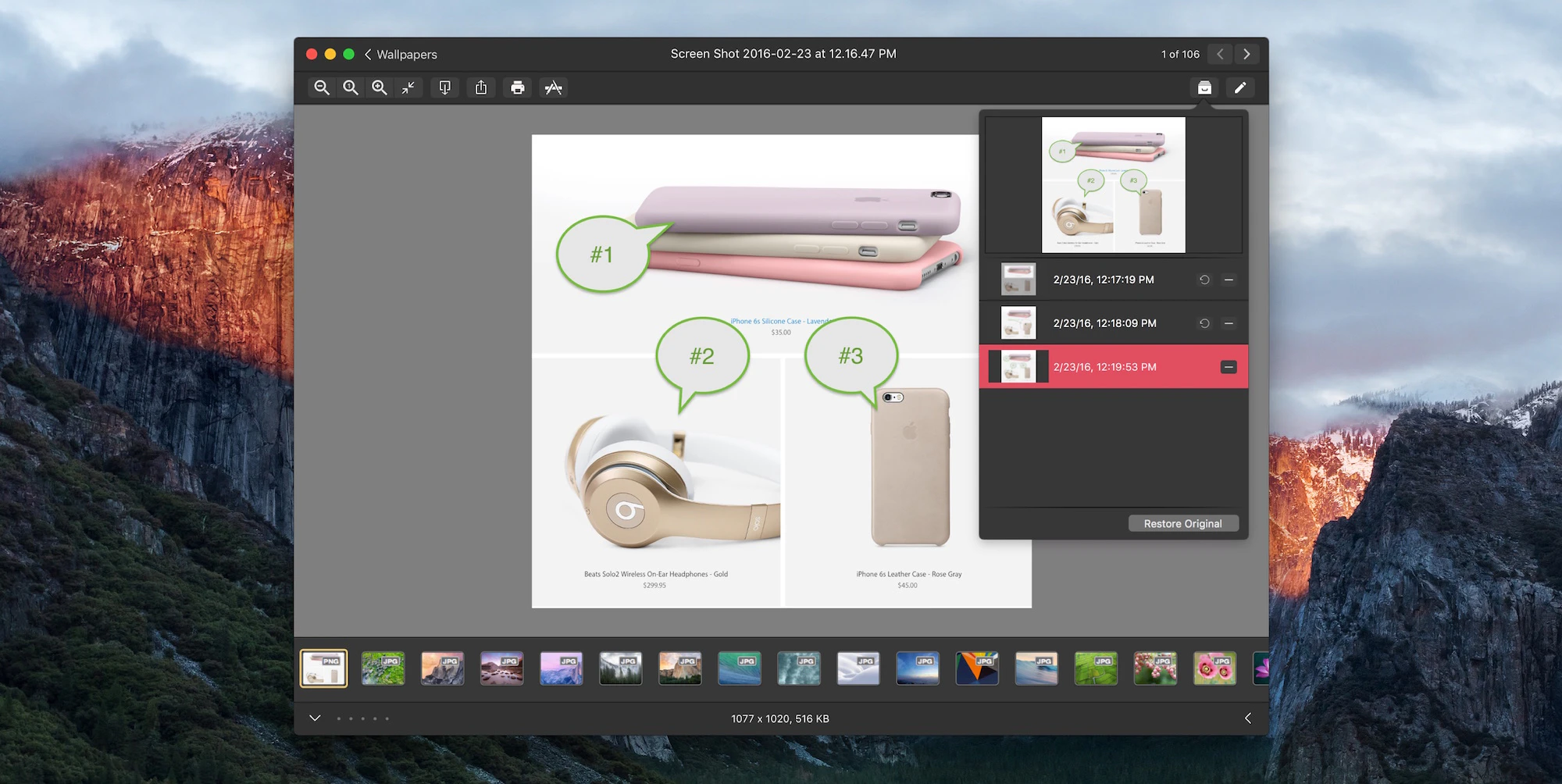Go to next image arrow
This screenshot has height=784, width=1562.
pos(1246,54)
